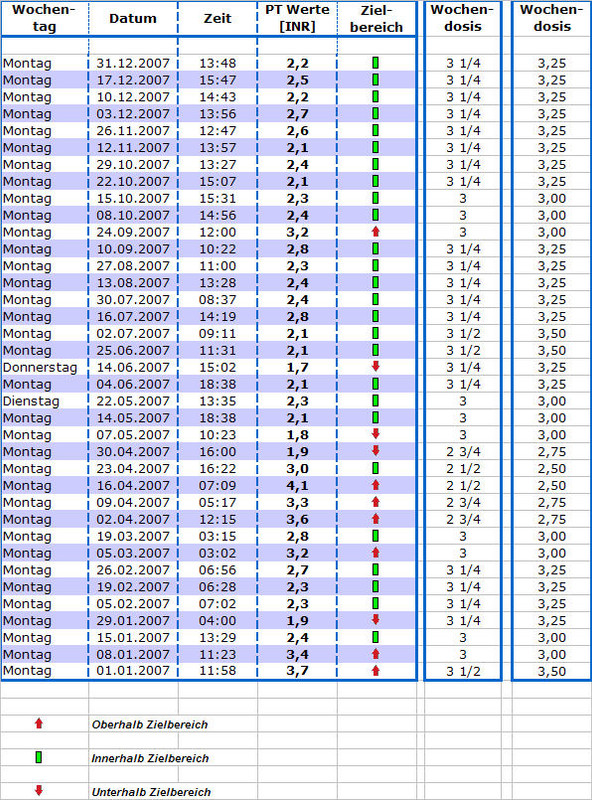Viewport: 592px width, 800px height.
Task: Select time cell 04:00
Action: point(217,620)
